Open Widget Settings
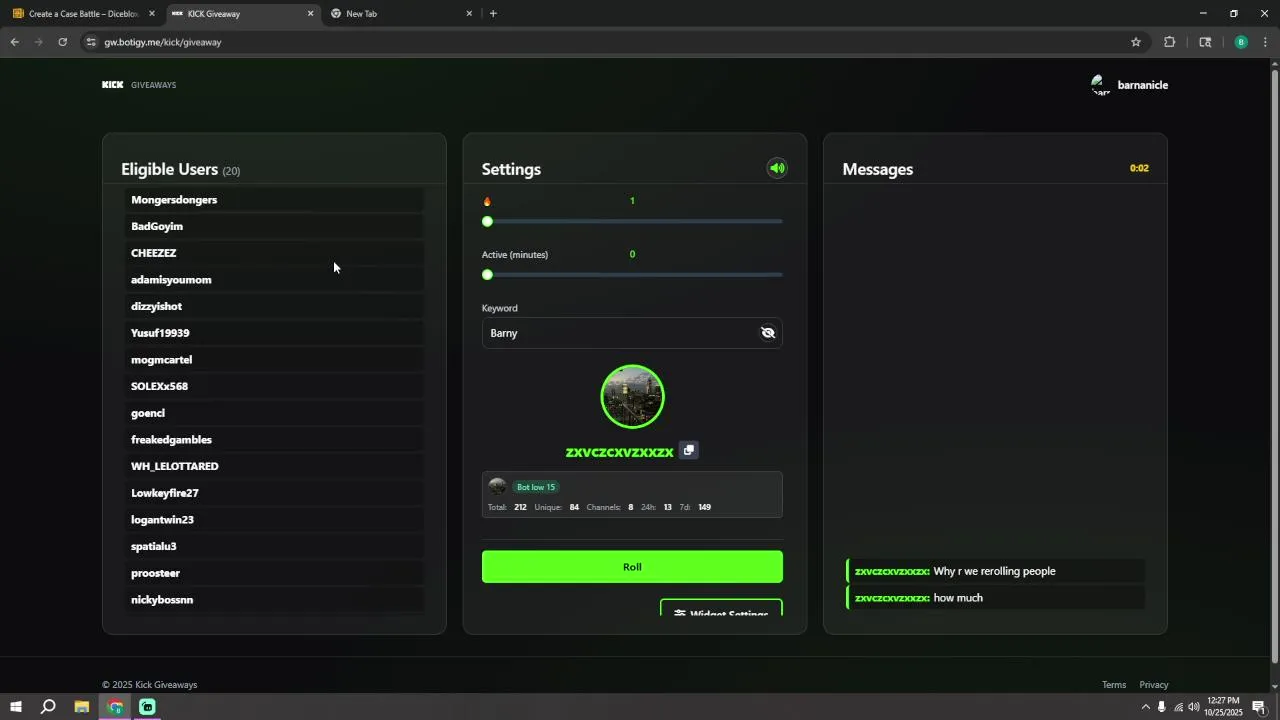Image resolution: width=1280 pixels, height=720 pixels. point(721,608)
